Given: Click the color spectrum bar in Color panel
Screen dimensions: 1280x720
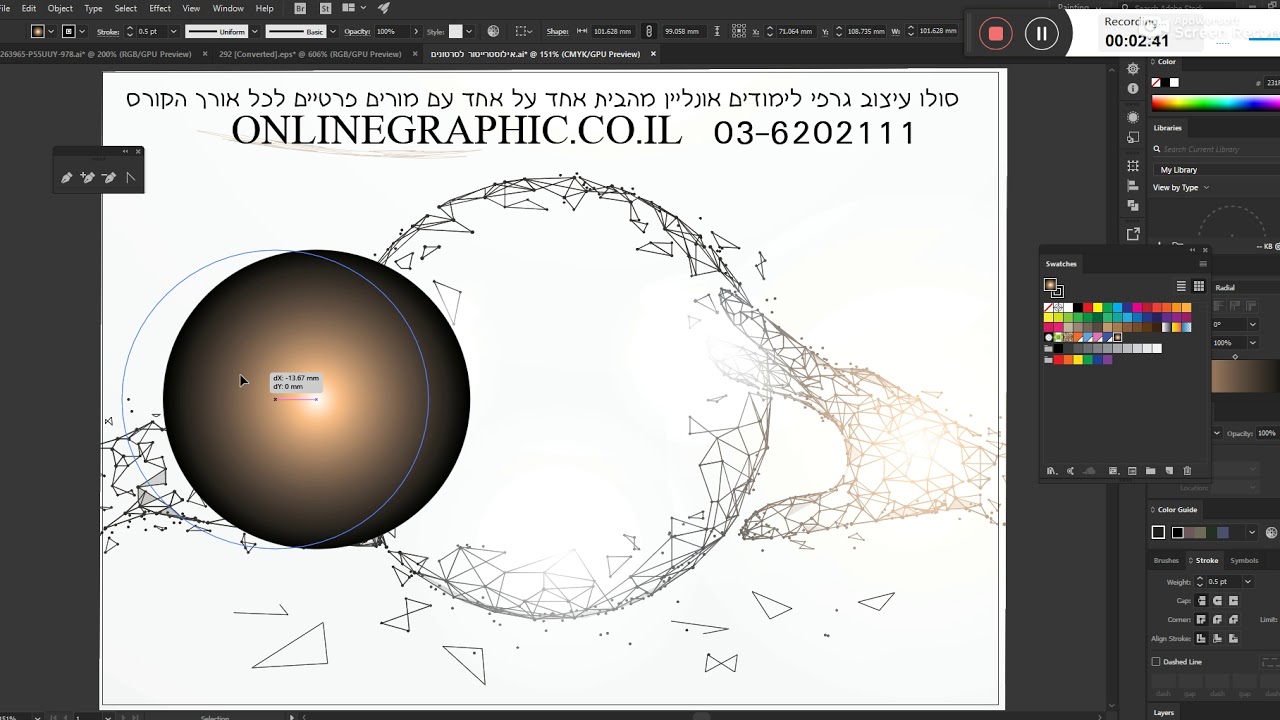Looking at the screenshot, I should [x=1215, y=104].
